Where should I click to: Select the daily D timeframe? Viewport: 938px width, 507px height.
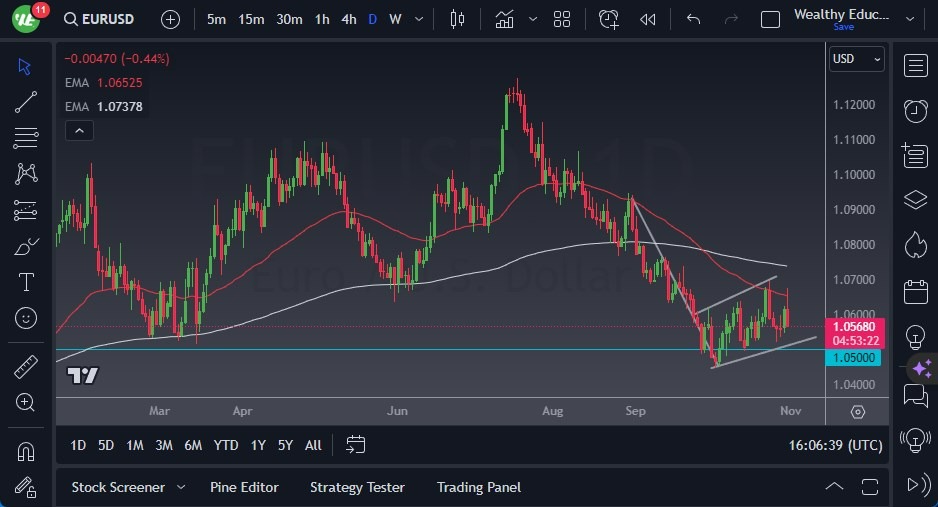pyautogui.click(x=373, y=19)
